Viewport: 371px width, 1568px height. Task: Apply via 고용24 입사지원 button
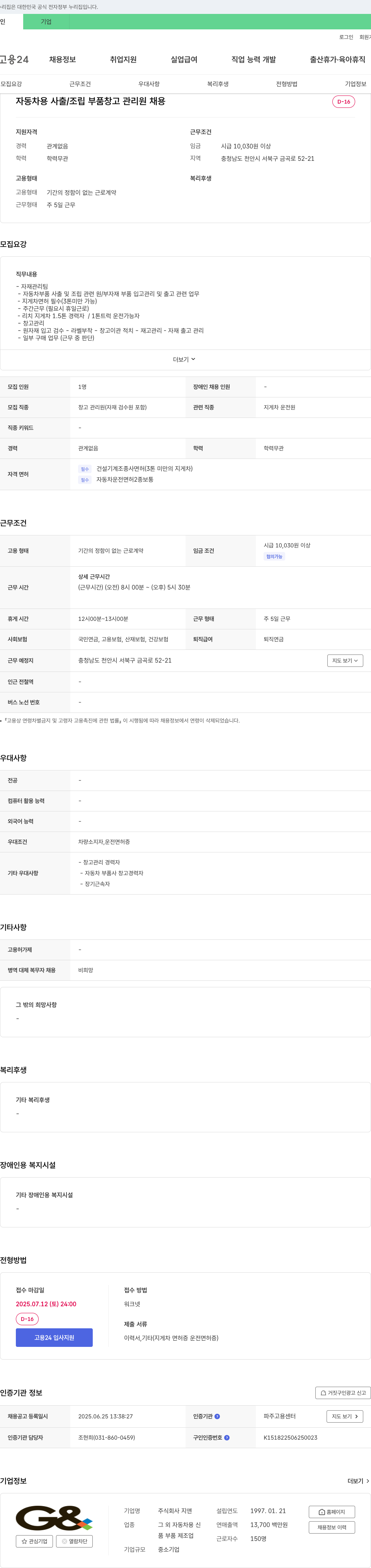click(54, 1337)
